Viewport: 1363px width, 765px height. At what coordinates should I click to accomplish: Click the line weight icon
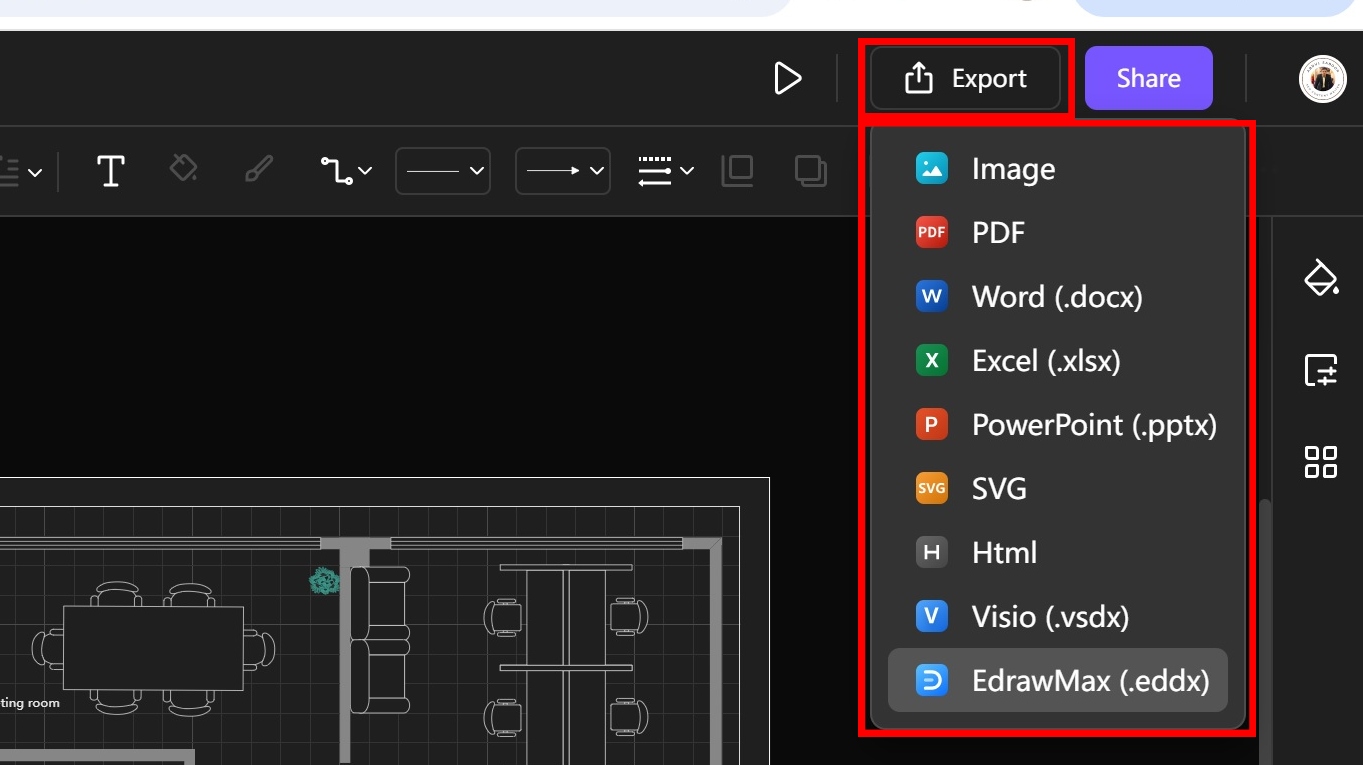(655, 171)
